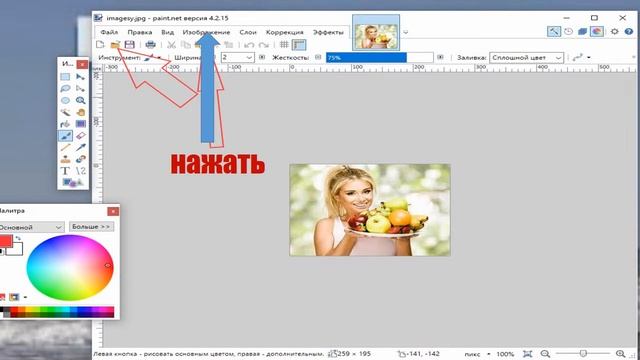Click the Больше >> button
Viewport: 640px width, 360px height.
(x=91, y=227)
